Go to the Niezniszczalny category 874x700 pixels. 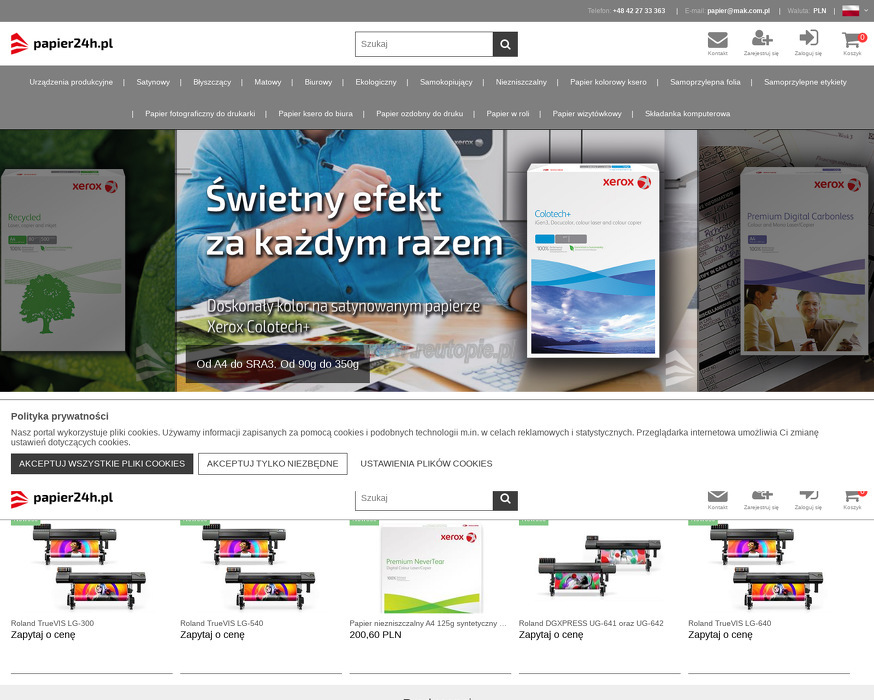(x=521, y=82)
